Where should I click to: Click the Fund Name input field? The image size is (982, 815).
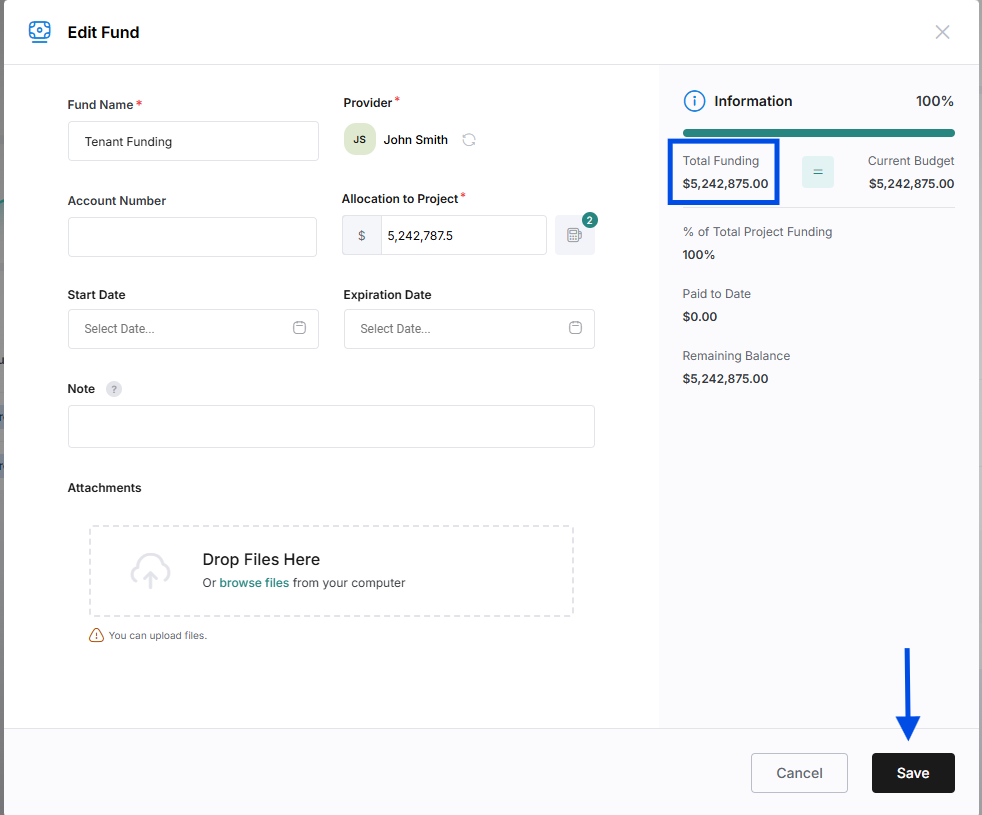(193, 141)
